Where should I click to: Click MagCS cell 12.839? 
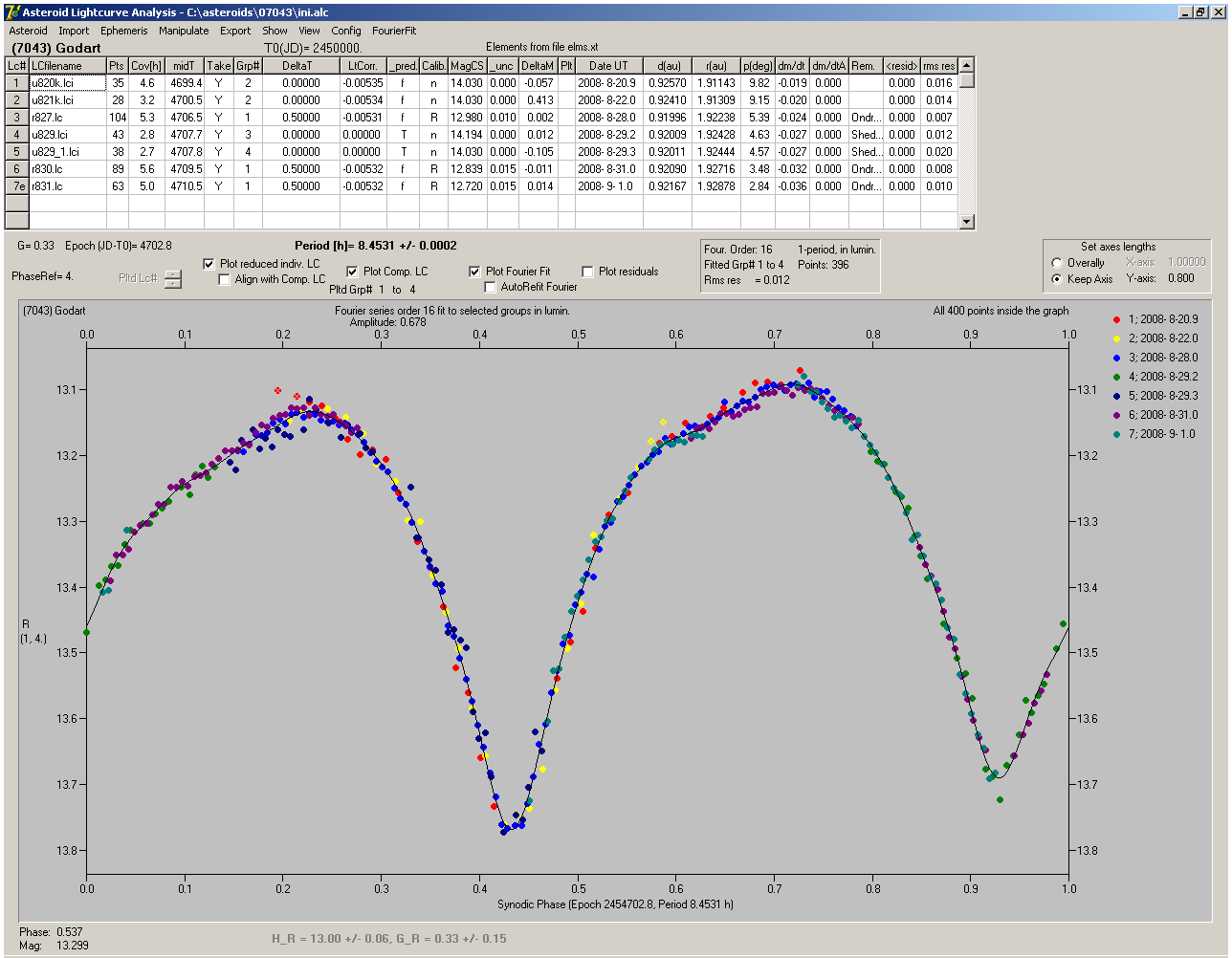(x=467, y=169)
